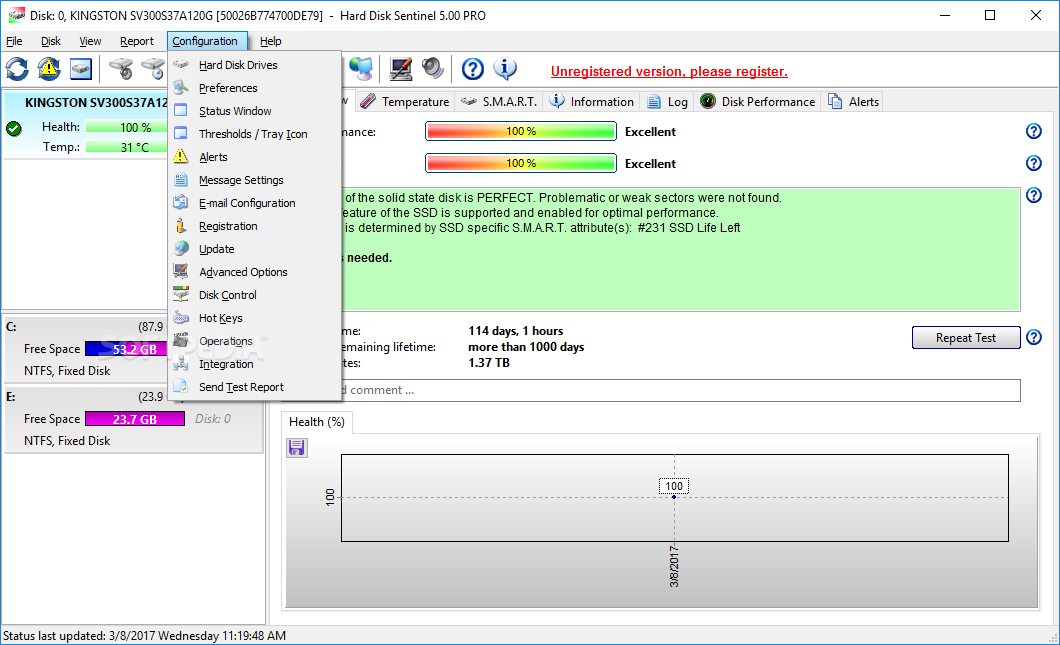This screenshot has width=1060, height=645.
Task: Switch to the Information tab
Action: (592, 101)
